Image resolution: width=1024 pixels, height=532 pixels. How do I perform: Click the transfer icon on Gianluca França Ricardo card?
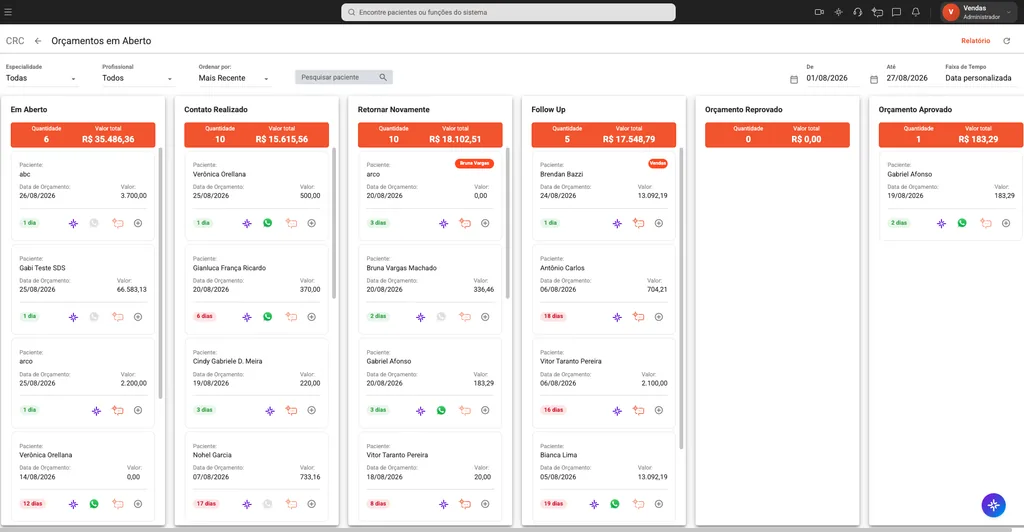pyautogui.click(x=291, y=317)
